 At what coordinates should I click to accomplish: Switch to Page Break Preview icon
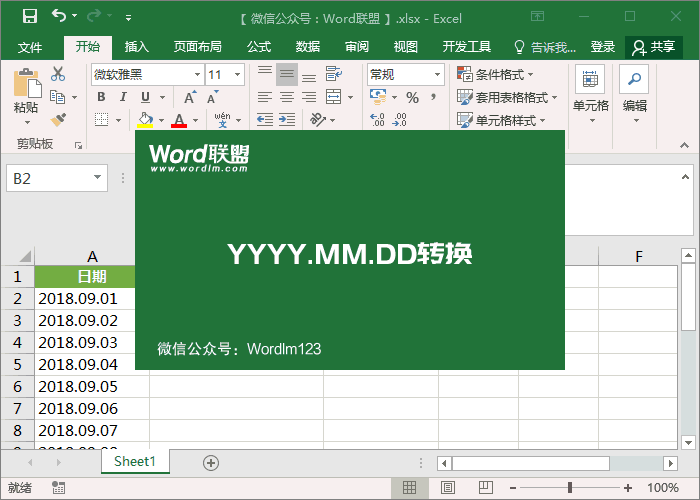pos(486,488)
